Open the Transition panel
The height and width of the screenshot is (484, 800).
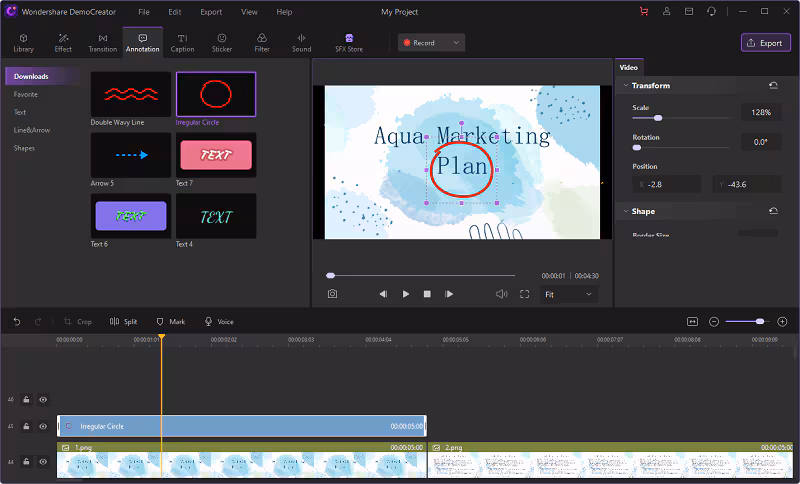click(x=103, y=43)
